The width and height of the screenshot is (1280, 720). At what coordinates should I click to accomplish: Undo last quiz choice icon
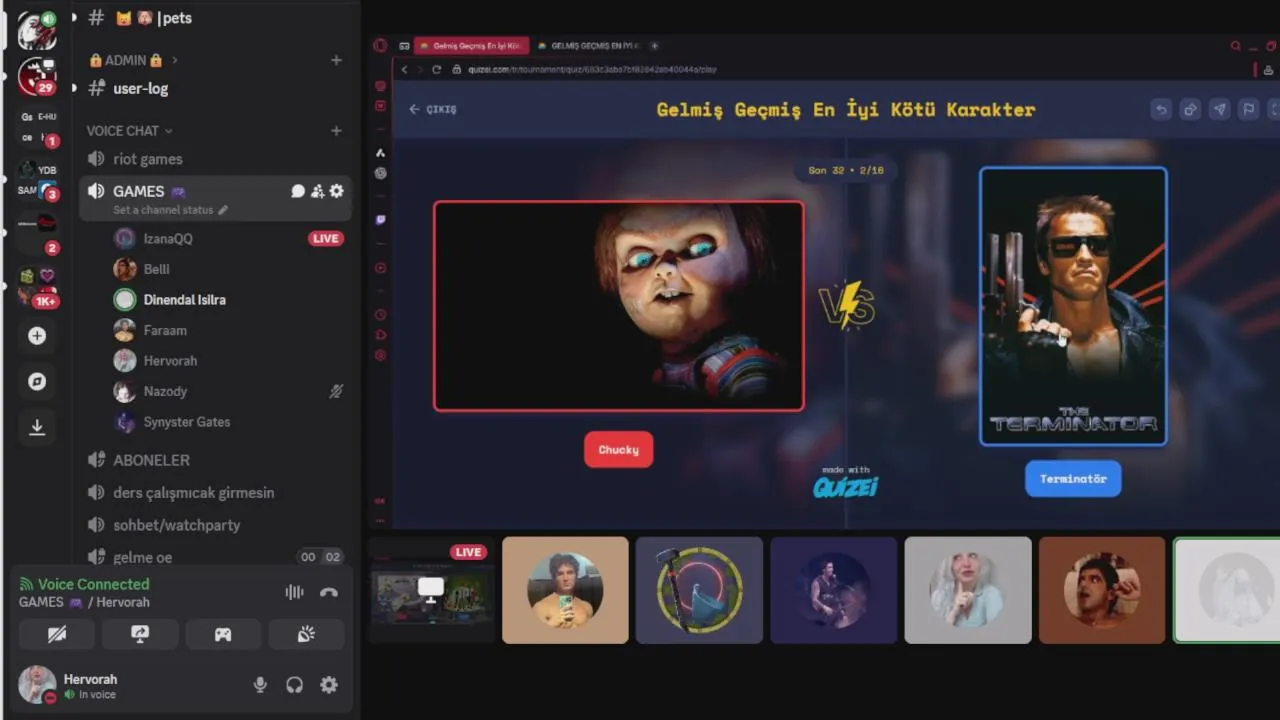[1161, 110]
